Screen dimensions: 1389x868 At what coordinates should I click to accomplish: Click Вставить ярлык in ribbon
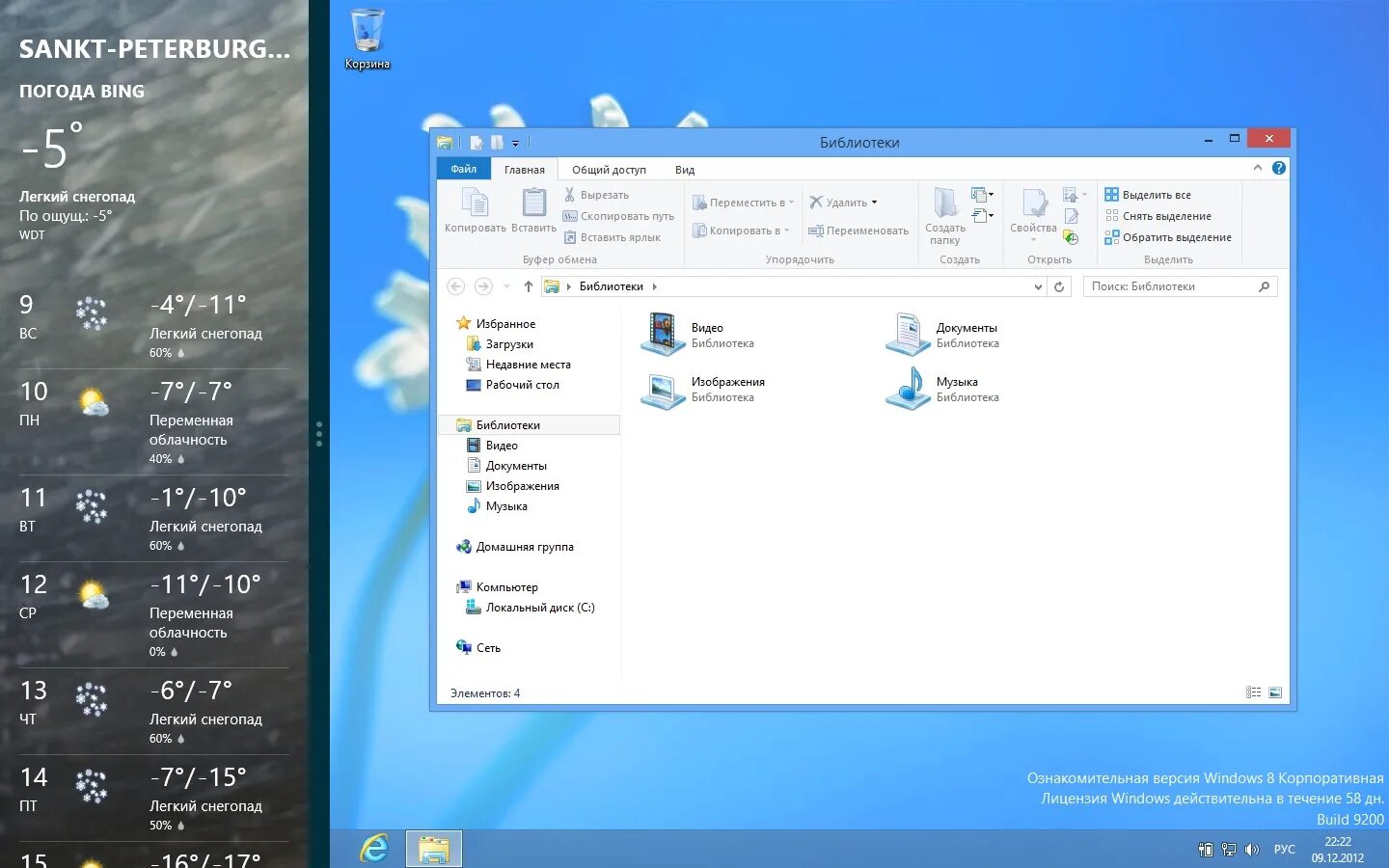click(x=612, y=237)
